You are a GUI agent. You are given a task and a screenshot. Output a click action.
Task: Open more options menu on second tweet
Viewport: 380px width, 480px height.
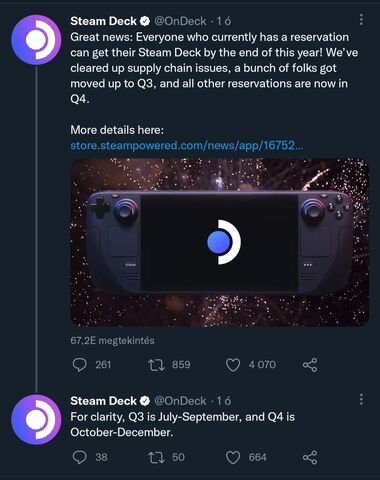[361, 399]
